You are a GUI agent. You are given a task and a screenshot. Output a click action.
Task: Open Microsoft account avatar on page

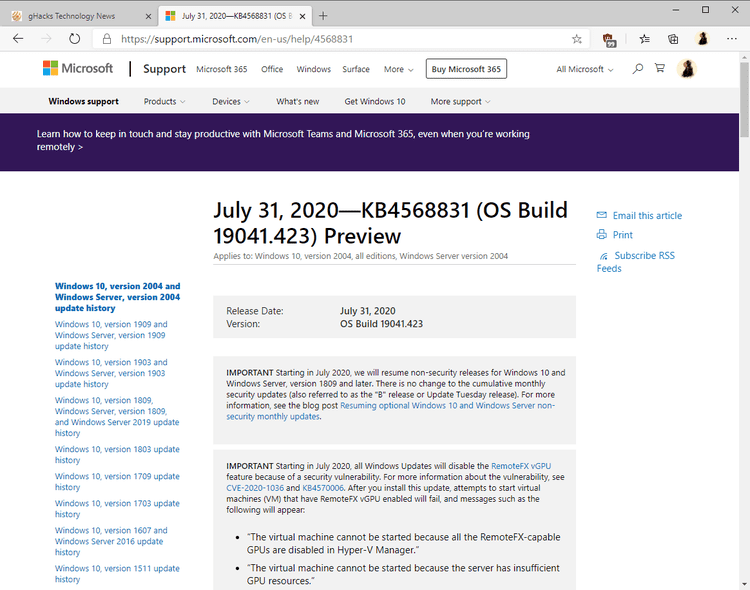click(687, 69)
